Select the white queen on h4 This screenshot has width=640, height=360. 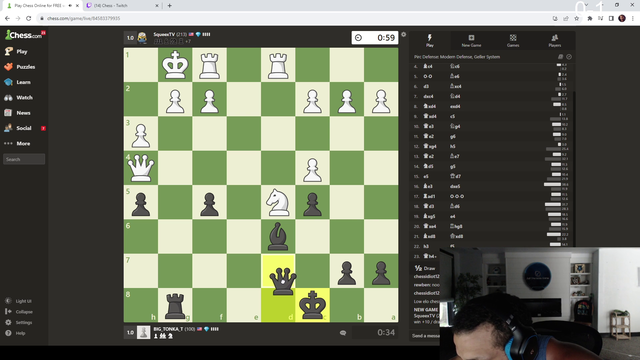click(x=141, y=168)
